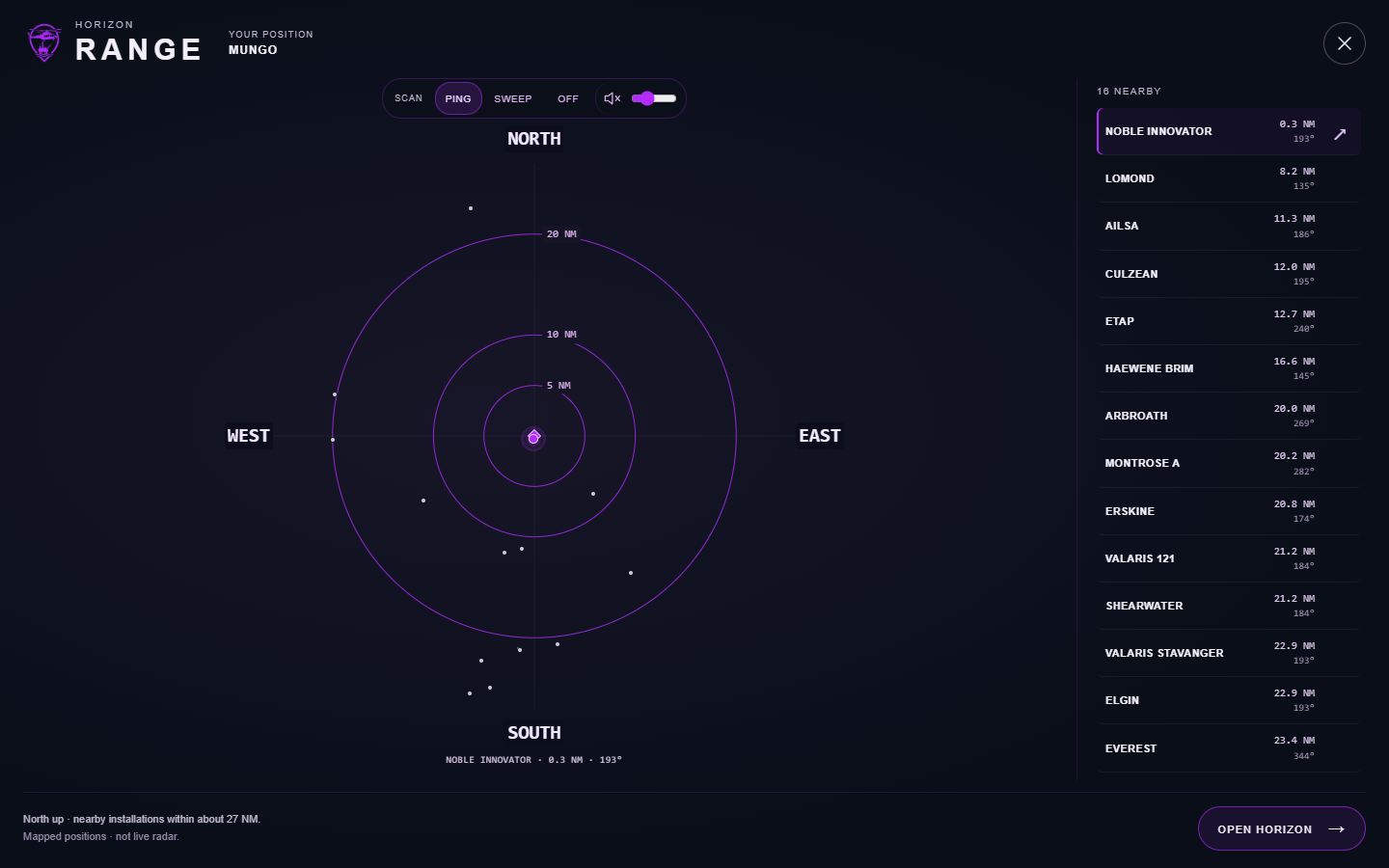Click the radar dot north-northwest beyond 20 NM
This screenshot has width=1389, height=868.
pyautogui.click(x=471, y=208)
